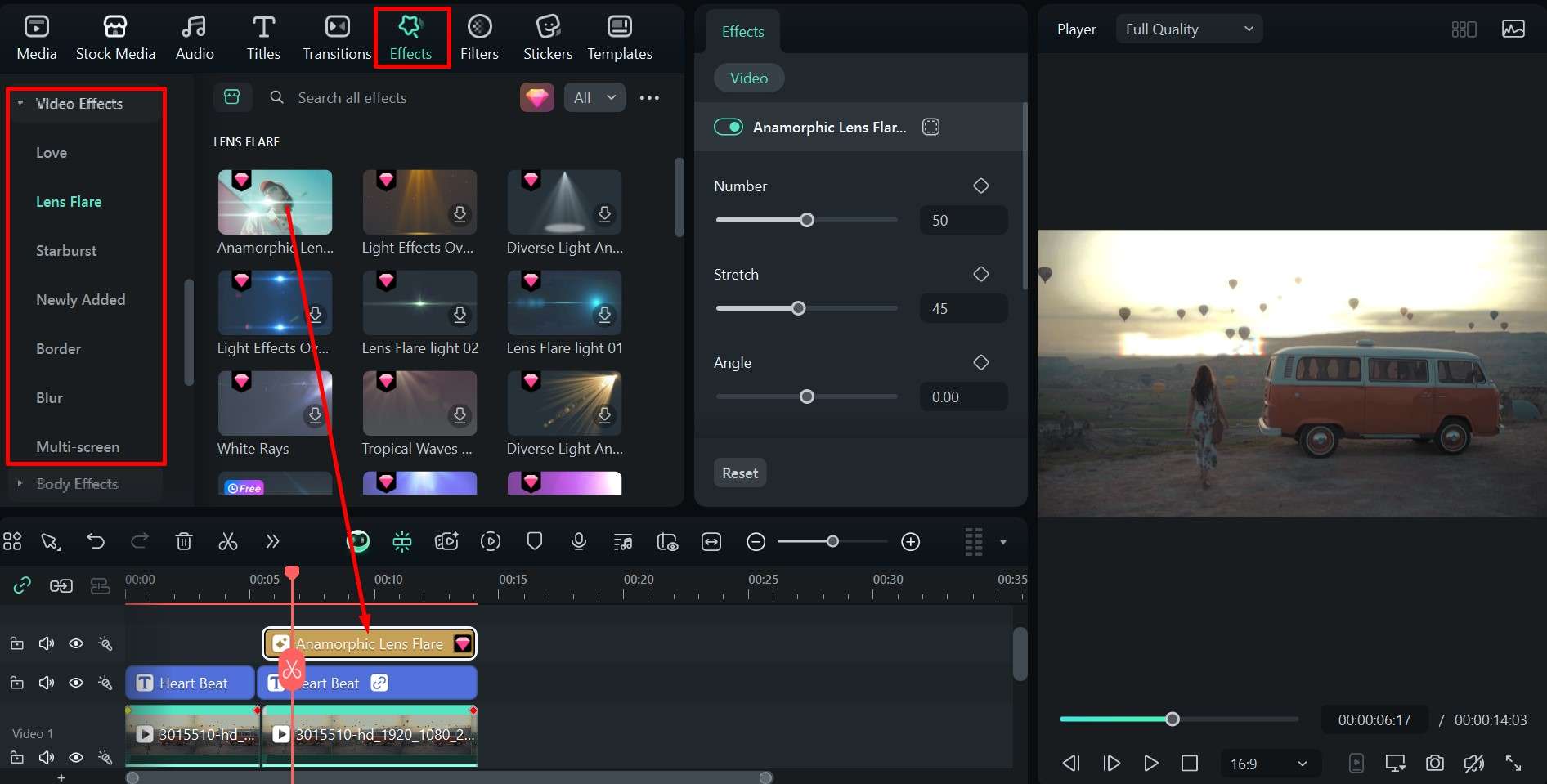
Task: Lock the Heart Beat title track
Action: (x=16, y=683)
